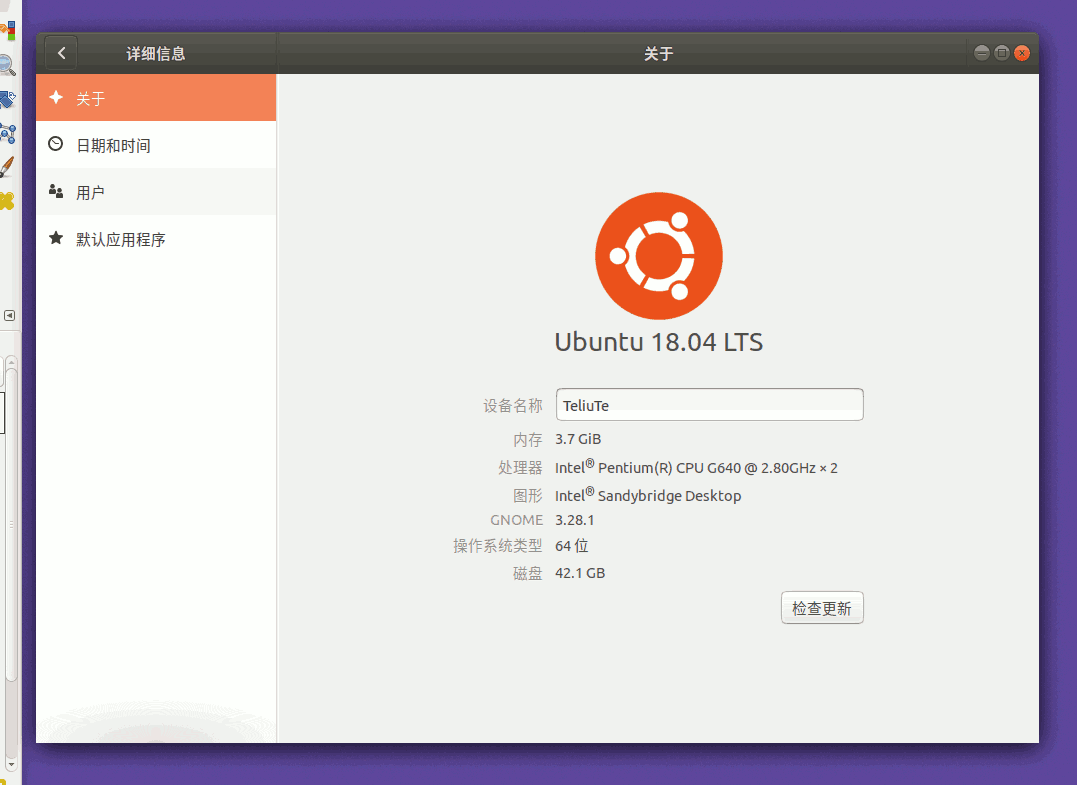Select the 关于 sidebar entry

[156, 98]
